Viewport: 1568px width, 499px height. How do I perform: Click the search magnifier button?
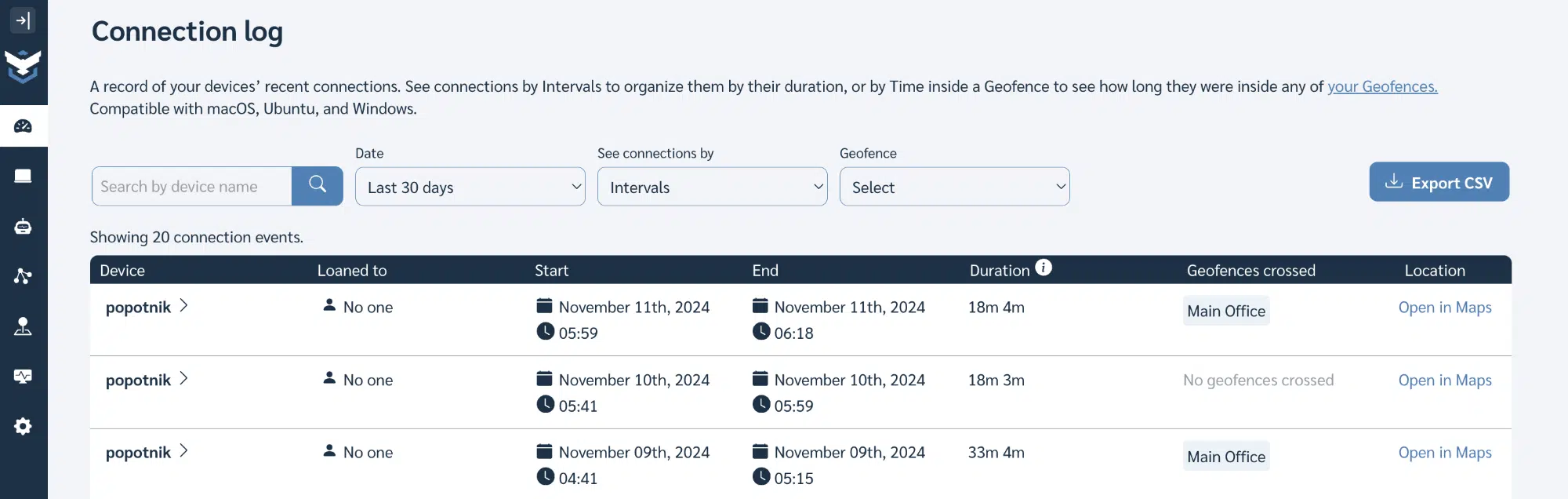point(317,186)
